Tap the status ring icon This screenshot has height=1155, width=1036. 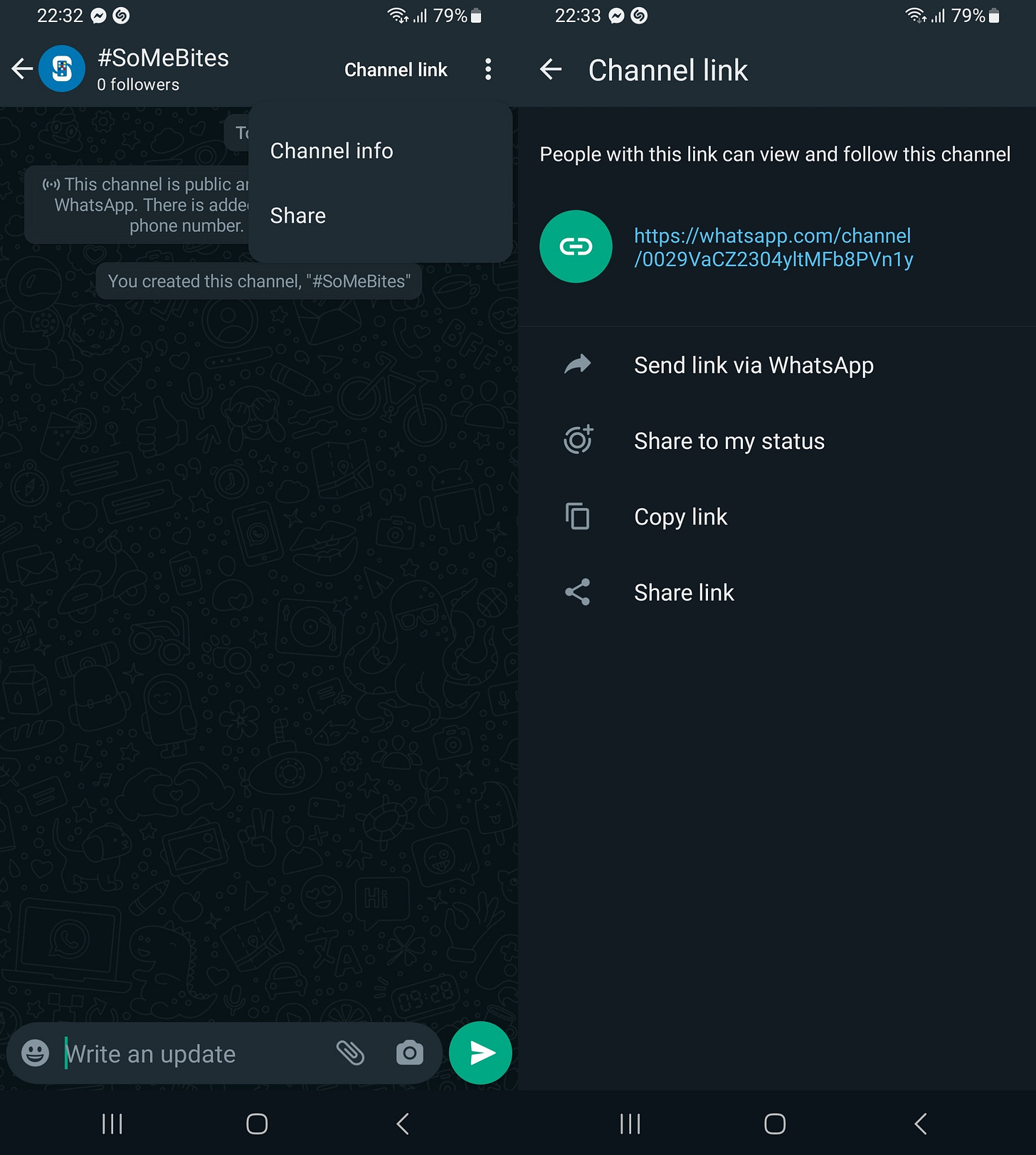click(578, 440)
